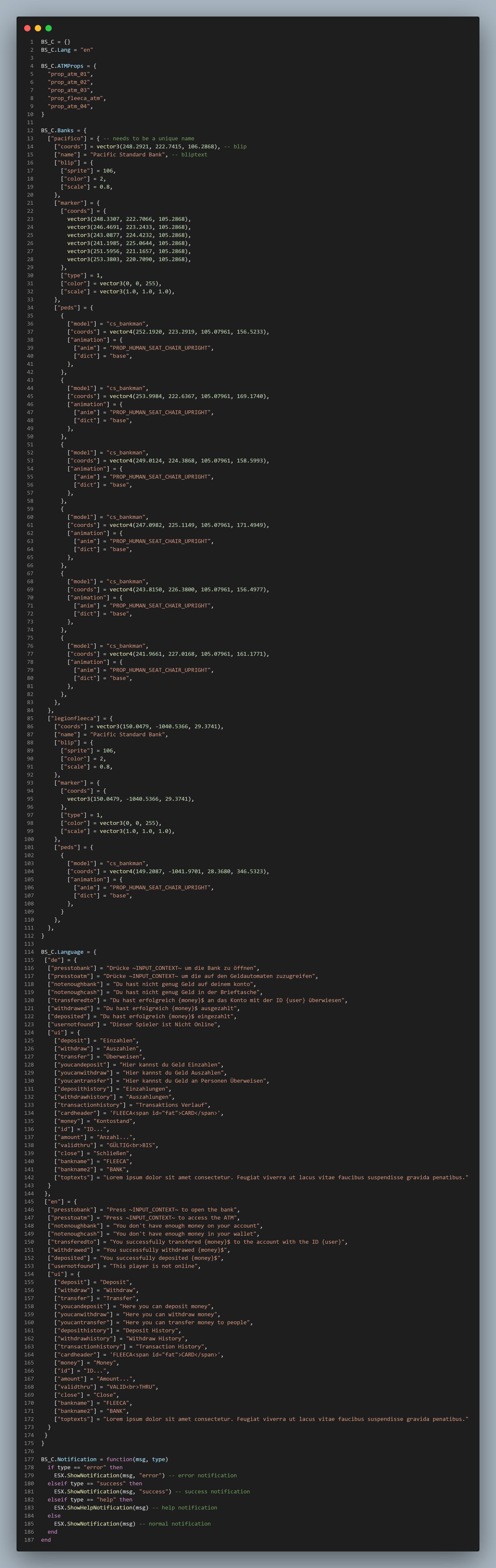Click the "Transaktions Verlauf" string
This screenshot has width=496, height=1568.
(173, 1105)
